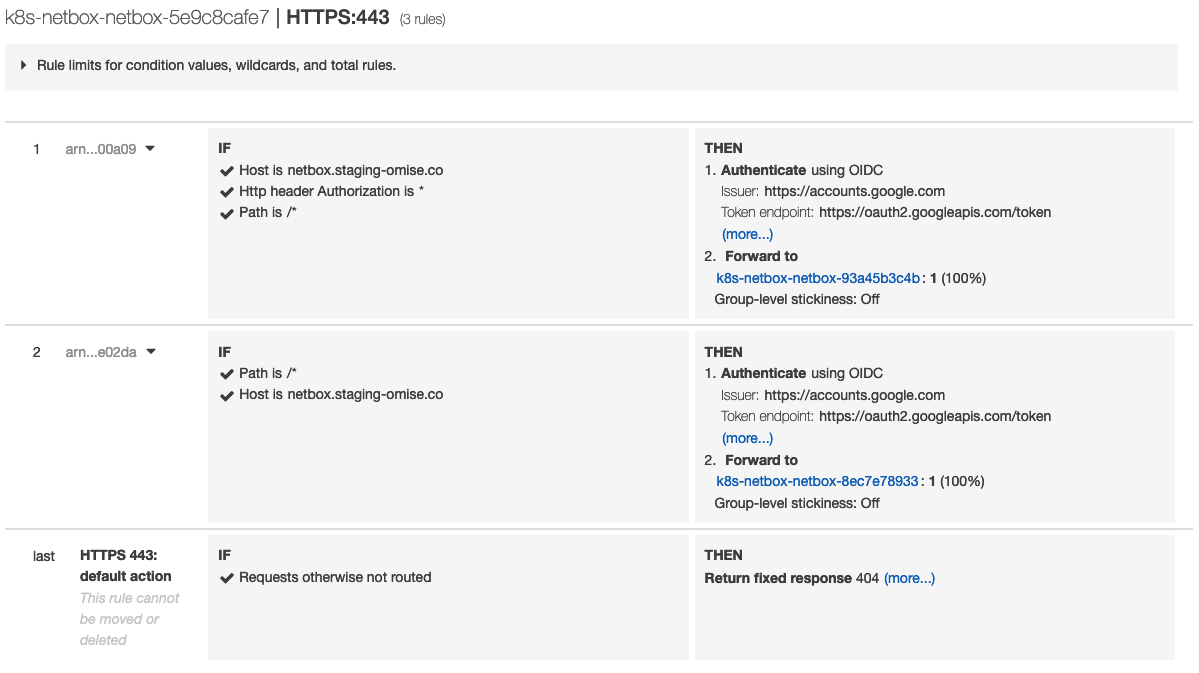Show more OIDC details in rule 2
The width and height of the screenshot is (1199, 673).
pyautogui.click(x=747, y=438)
